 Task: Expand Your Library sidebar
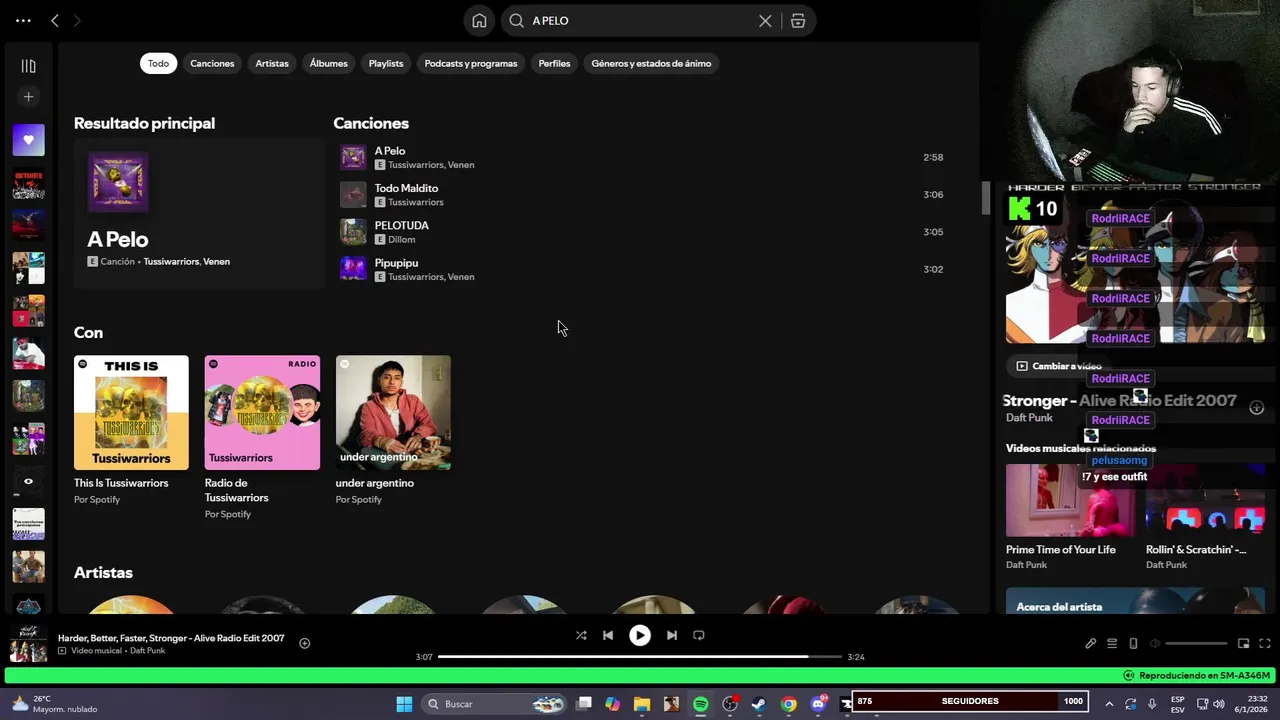coord(28,66)
